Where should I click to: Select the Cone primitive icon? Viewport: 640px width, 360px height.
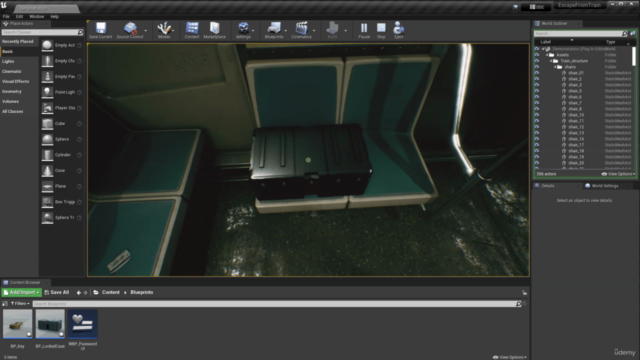[x=47, y=170]
